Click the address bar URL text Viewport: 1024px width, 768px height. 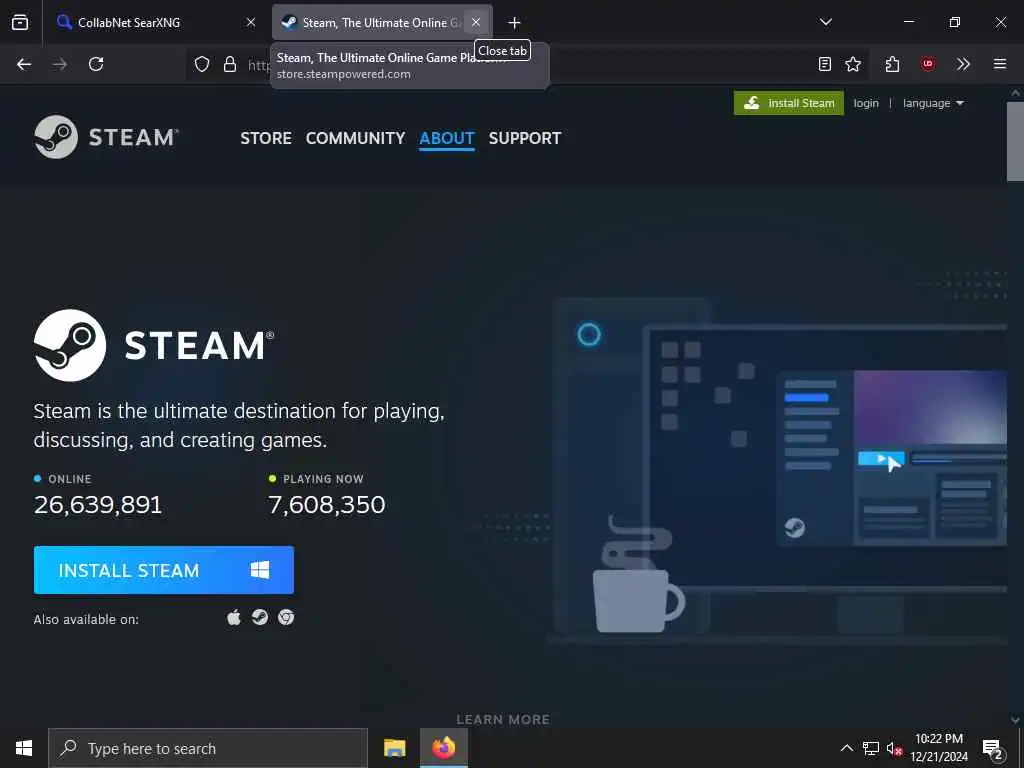click(259, 65)
